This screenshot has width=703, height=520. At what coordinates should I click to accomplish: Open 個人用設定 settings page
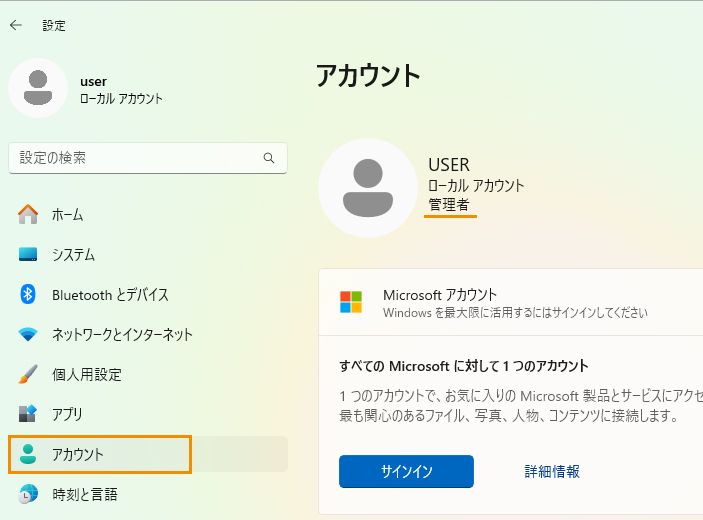click(148, 374)
